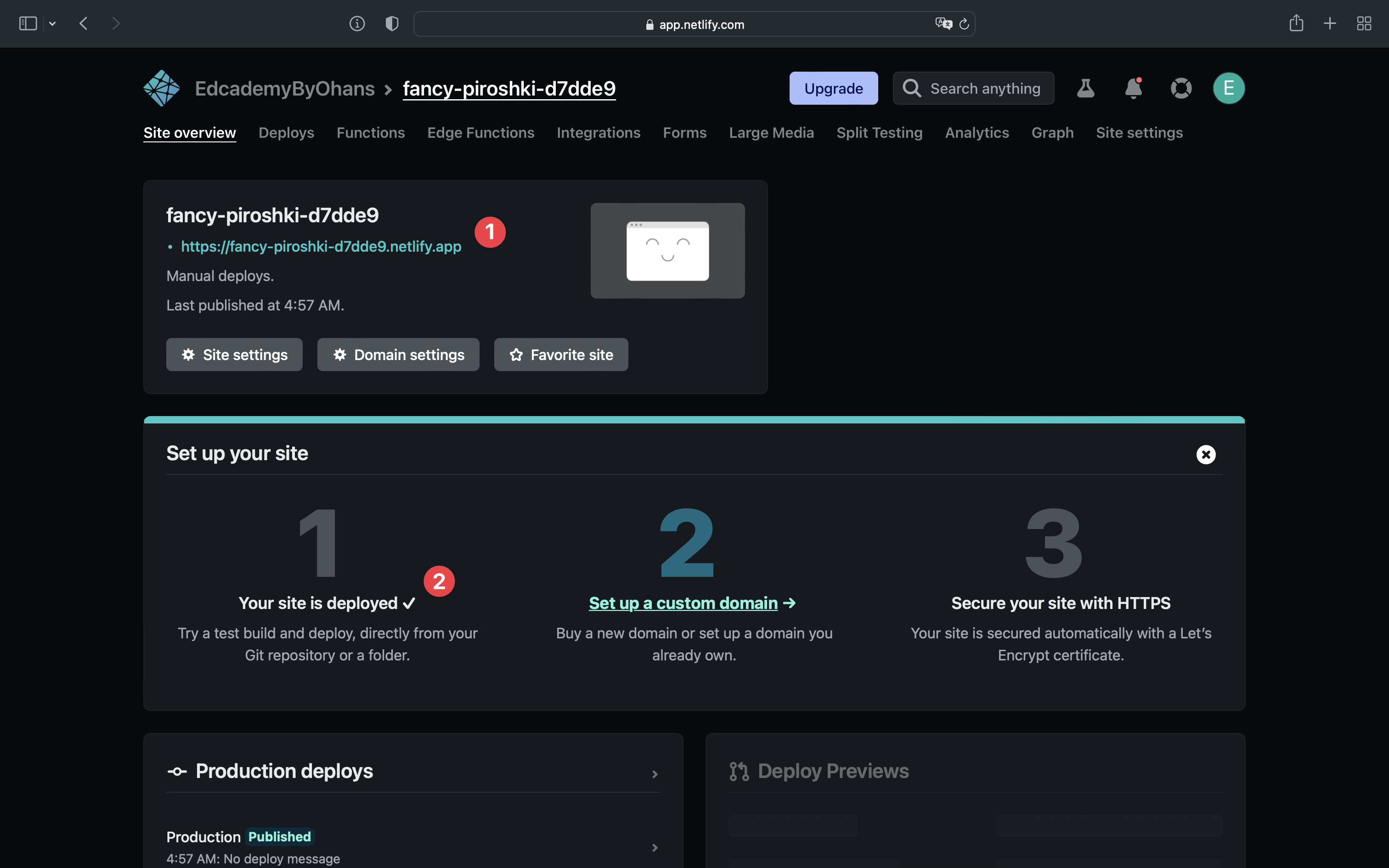Click the magnifier in Search anything
This screenshot has width=1389, height=868.
[911, 88]
